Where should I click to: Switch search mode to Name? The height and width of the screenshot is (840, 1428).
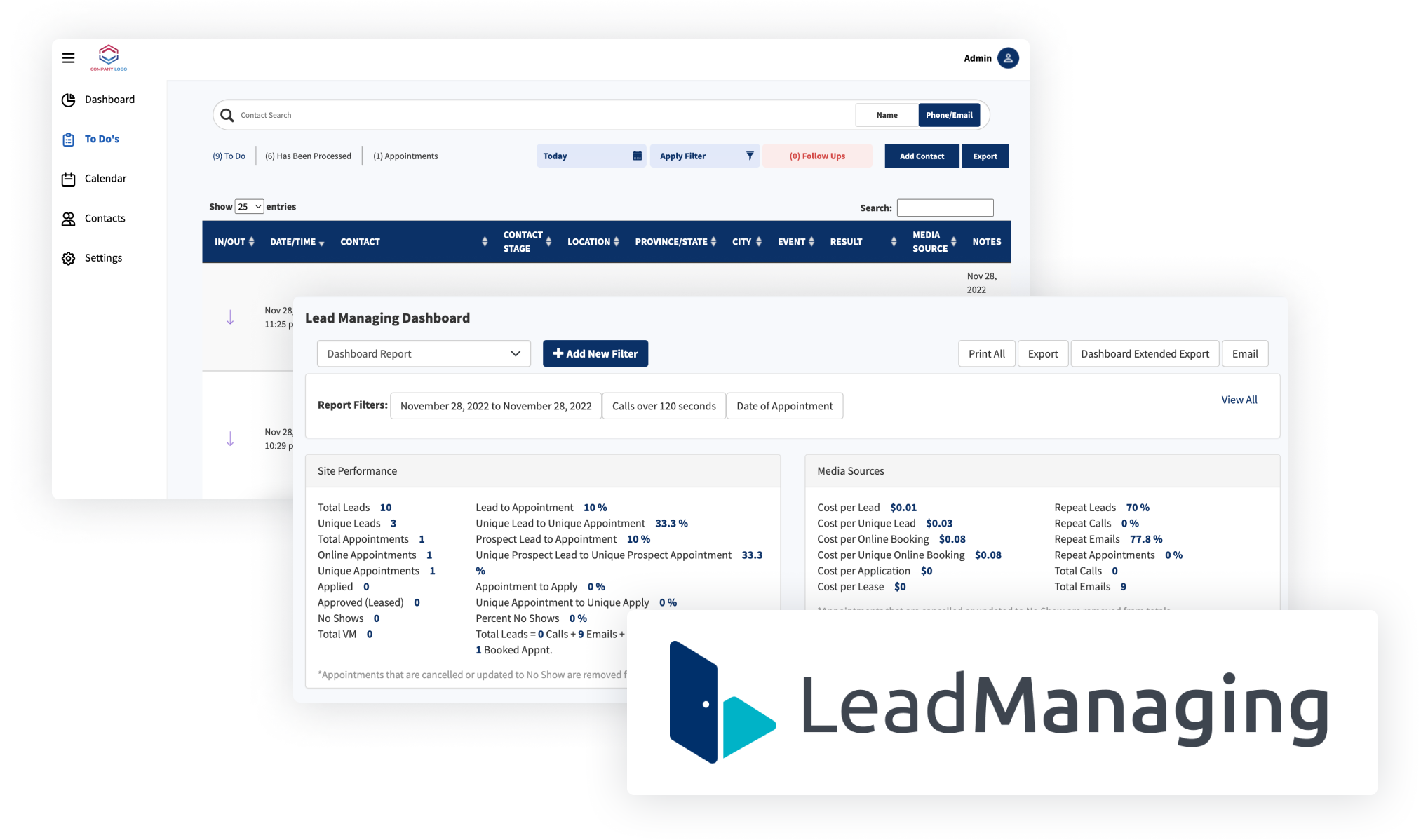887,115
